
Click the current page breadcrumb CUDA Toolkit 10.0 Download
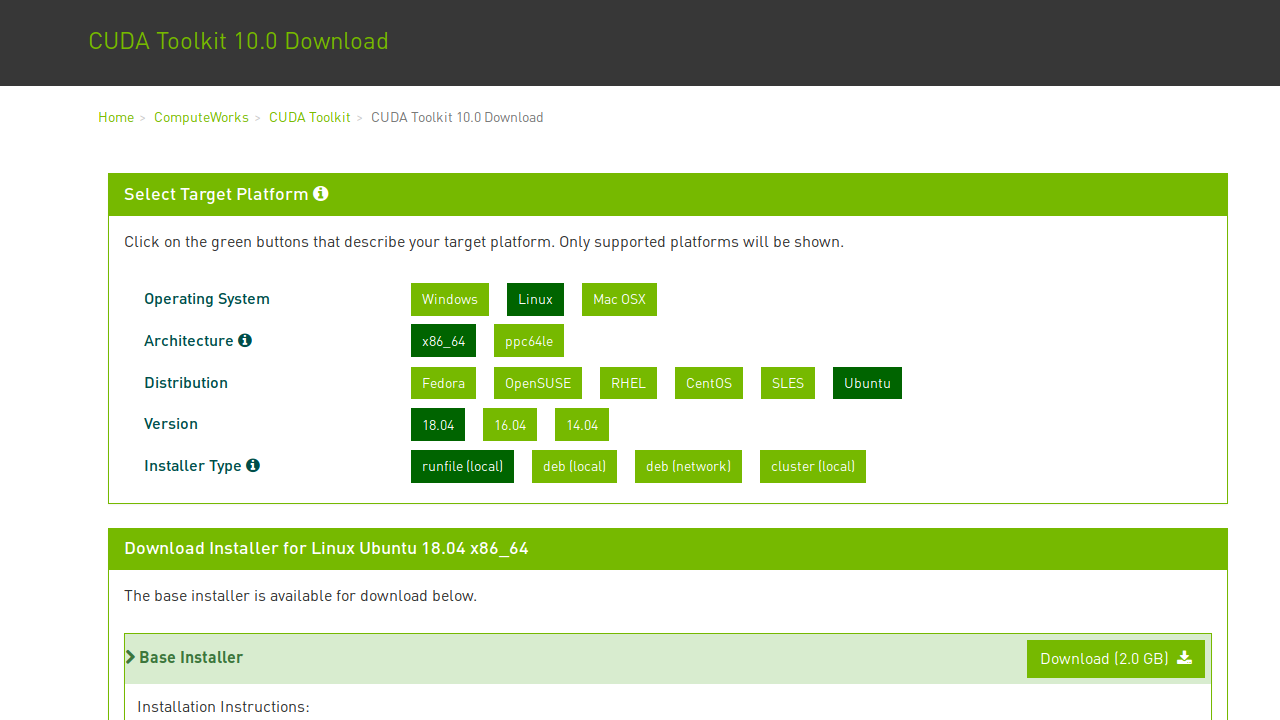point(457,117)
